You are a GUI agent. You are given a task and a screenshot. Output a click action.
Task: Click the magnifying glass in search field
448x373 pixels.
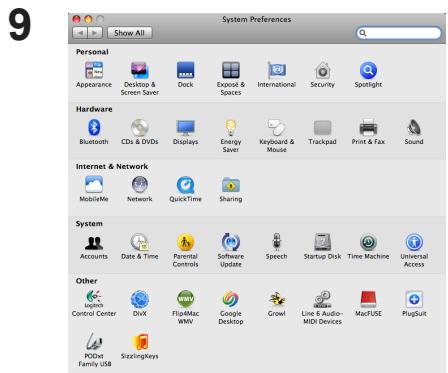pyautogui.click(x=363, y=33)
